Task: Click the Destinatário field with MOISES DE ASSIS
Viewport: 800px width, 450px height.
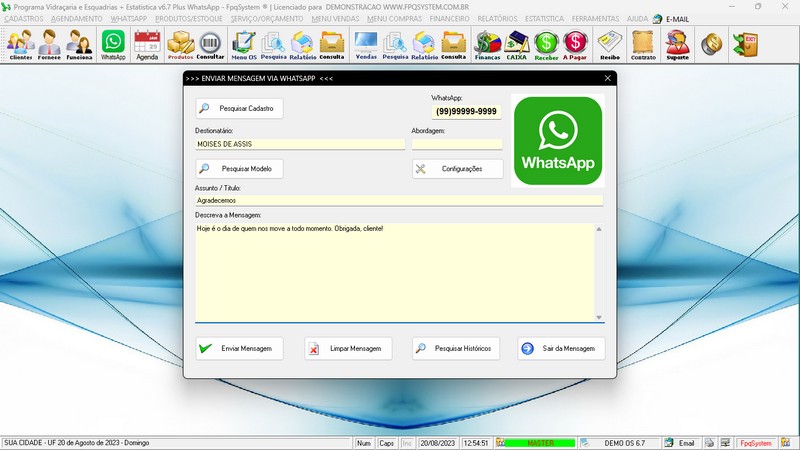Action: [300, 144]
